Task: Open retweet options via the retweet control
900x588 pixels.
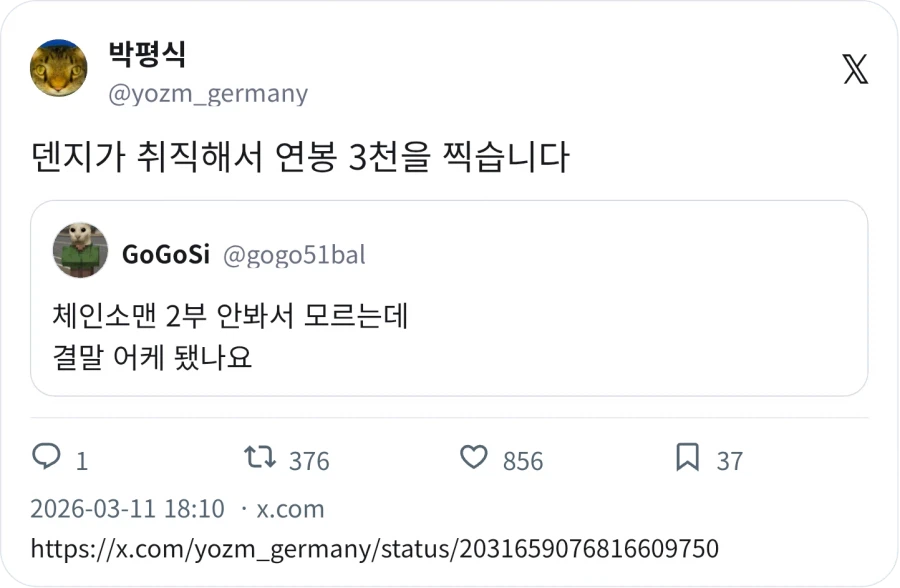Action: [261, 459]
